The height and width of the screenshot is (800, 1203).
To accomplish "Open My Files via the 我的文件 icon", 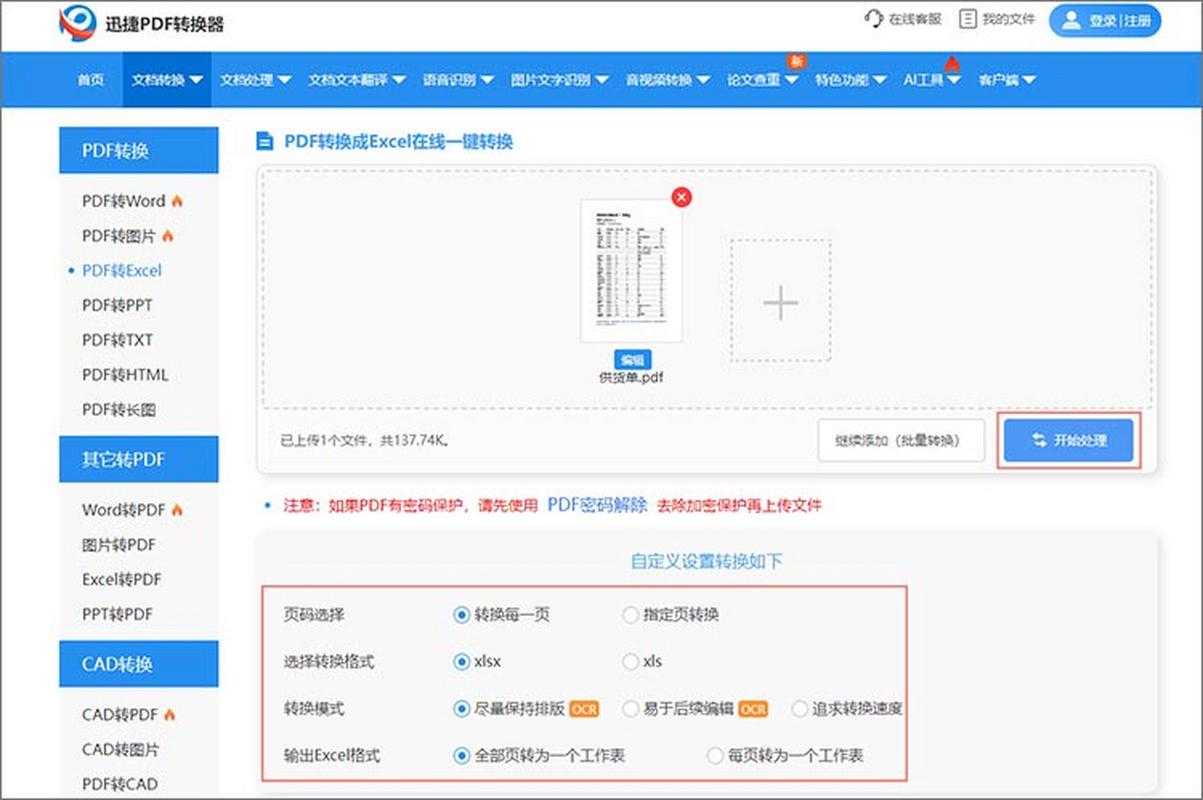I will [966, 18].
